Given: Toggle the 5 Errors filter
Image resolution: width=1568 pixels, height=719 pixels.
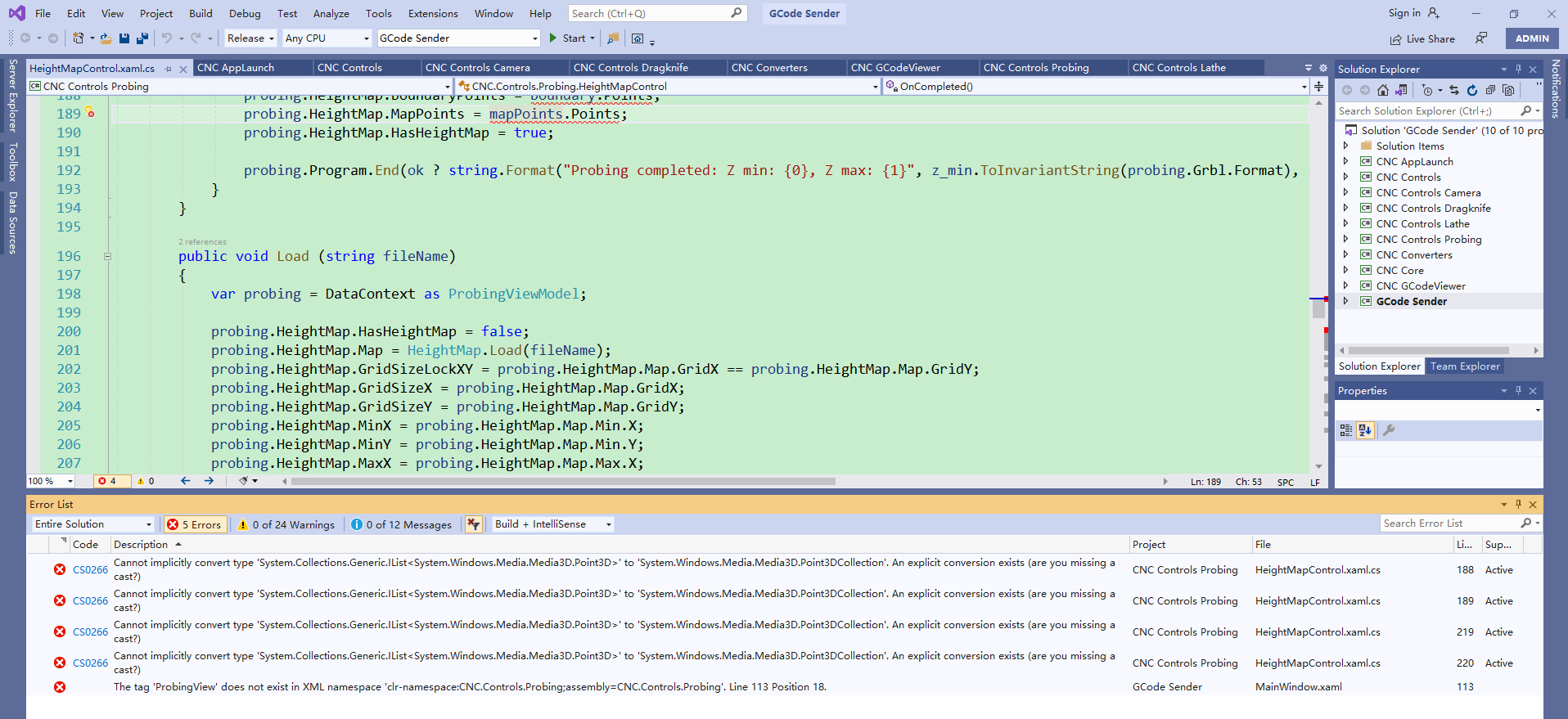Looking at the screenshot, I should pos(195,524).
